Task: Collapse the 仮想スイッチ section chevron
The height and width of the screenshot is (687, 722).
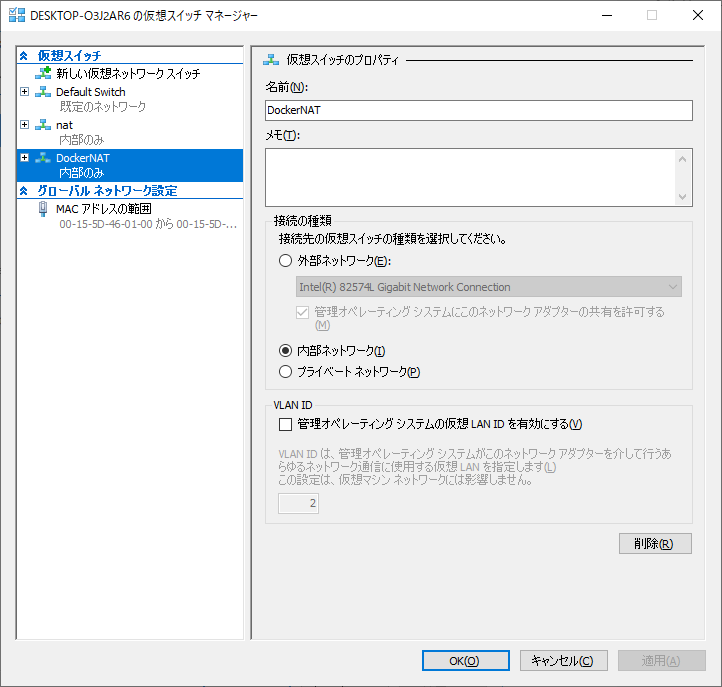Action: click(24, 56)
